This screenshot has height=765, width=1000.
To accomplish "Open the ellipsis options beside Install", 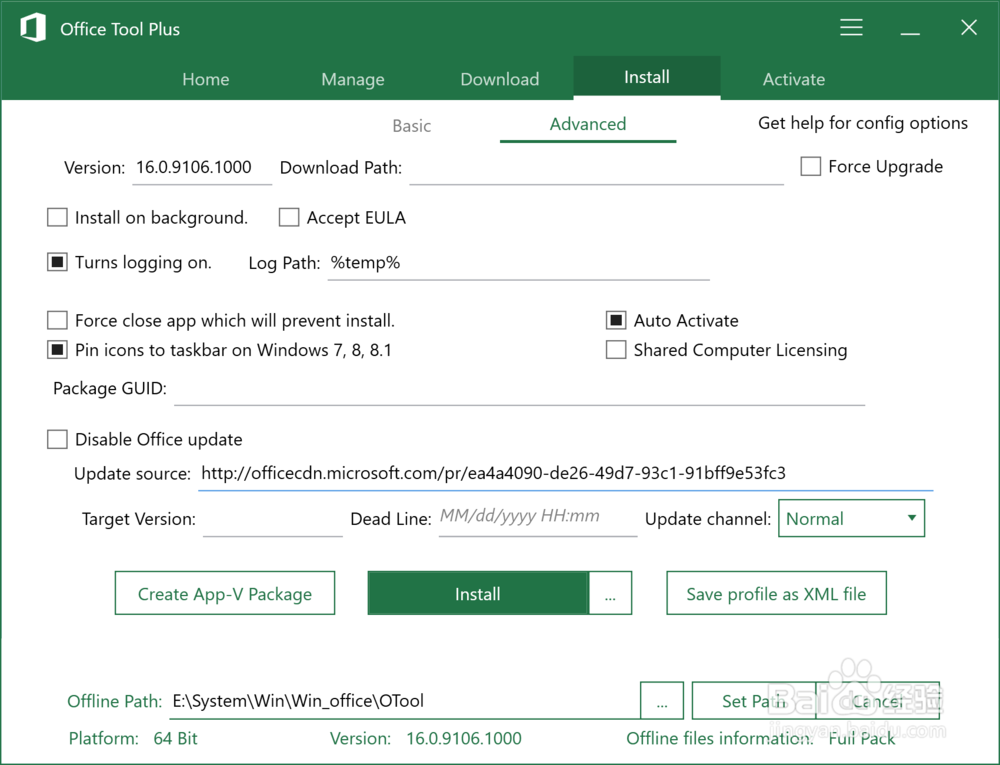I will pos(610,594).
